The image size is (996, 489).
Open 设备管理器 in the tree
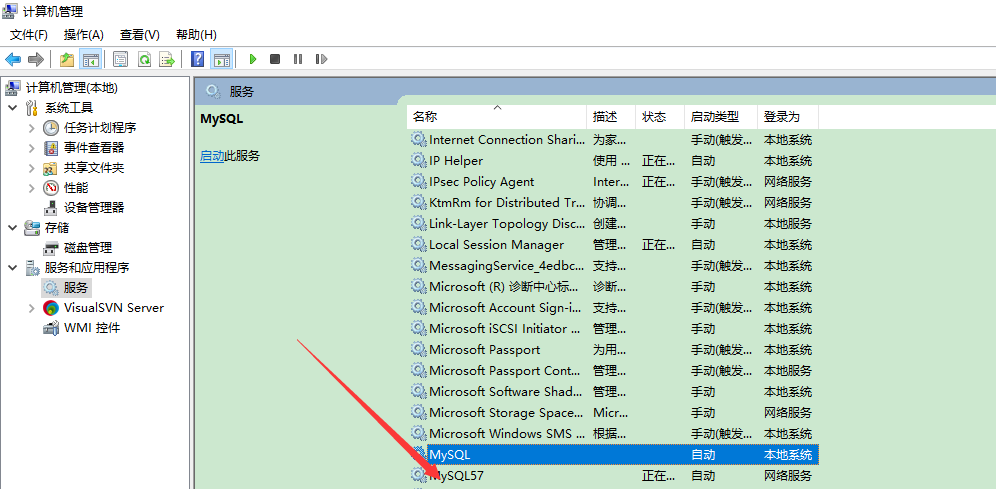[94, 207]
